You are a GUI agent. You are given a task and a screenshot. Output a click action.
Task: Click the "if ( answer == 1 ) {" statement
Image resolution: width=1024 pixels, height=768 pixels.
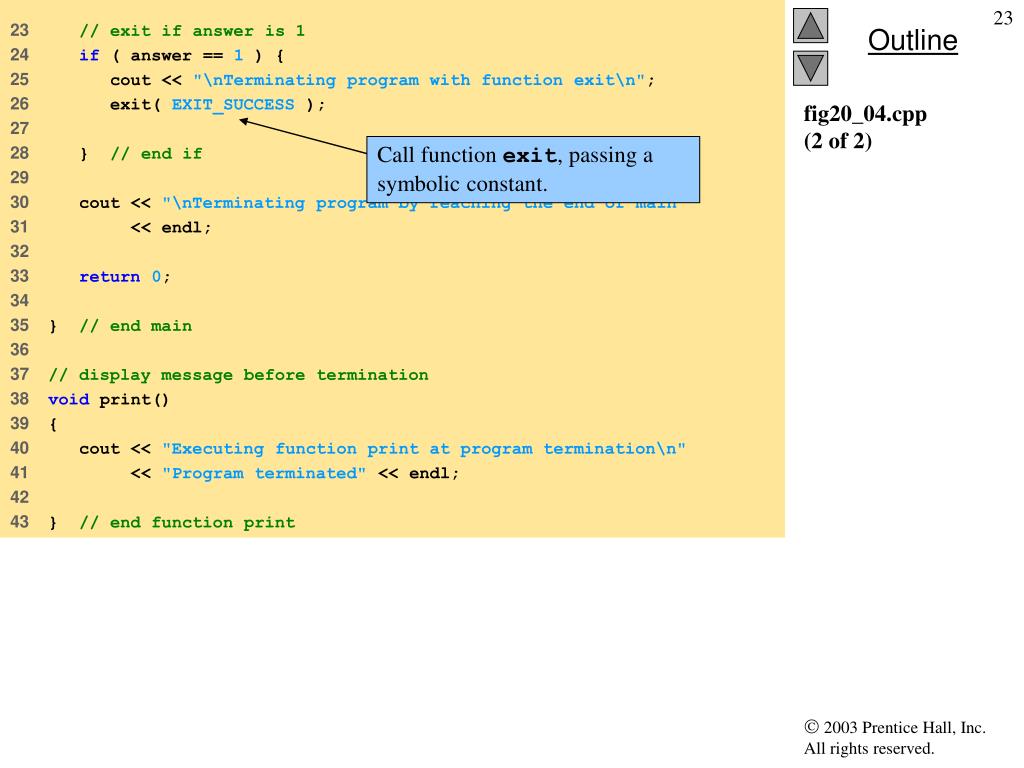(182, 56)
